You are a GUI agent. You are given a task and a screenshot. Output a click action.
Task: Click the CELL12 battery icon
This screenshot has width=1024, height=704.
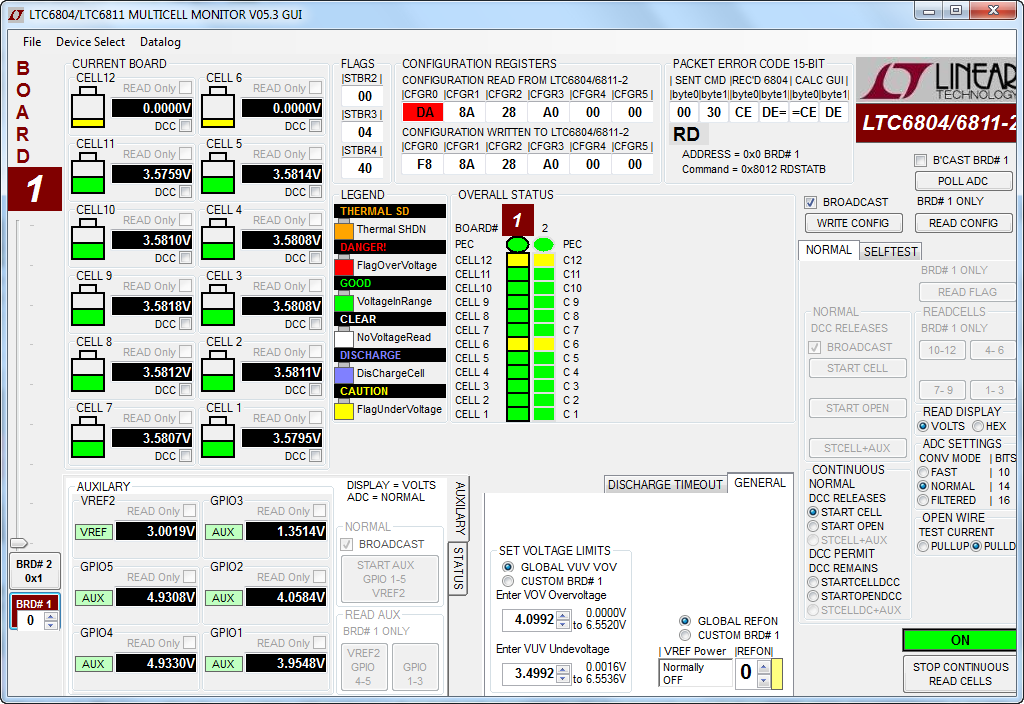tap(88, 107)
